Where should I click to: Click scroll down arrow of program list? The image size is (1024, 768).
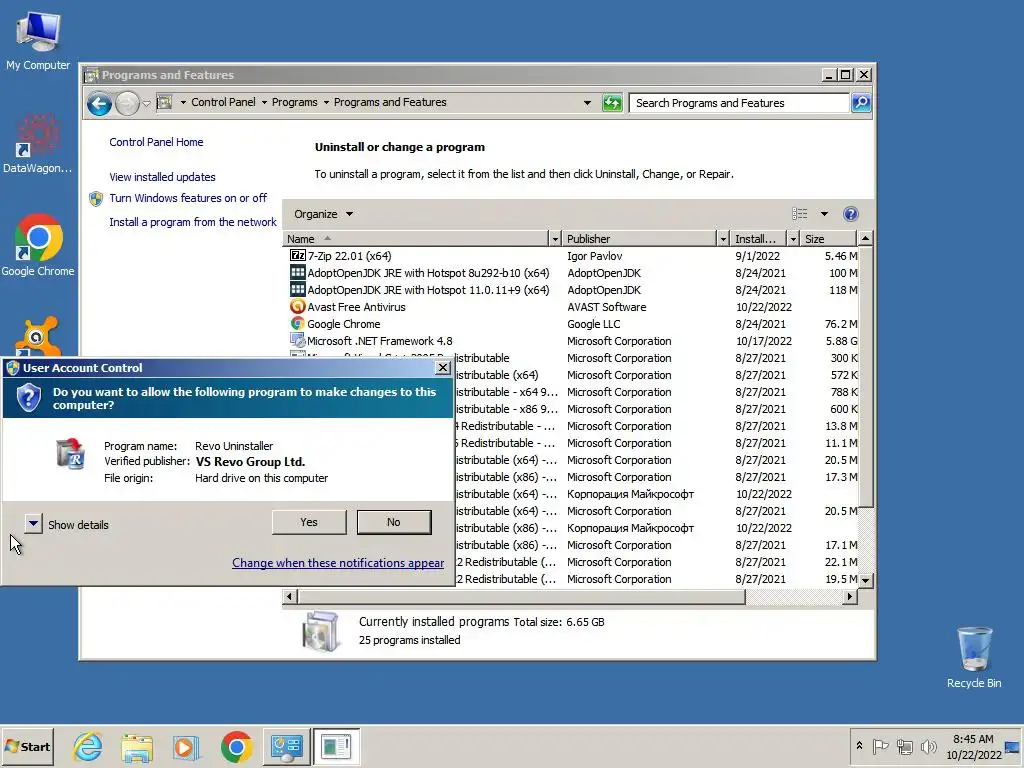pos(865,580)
